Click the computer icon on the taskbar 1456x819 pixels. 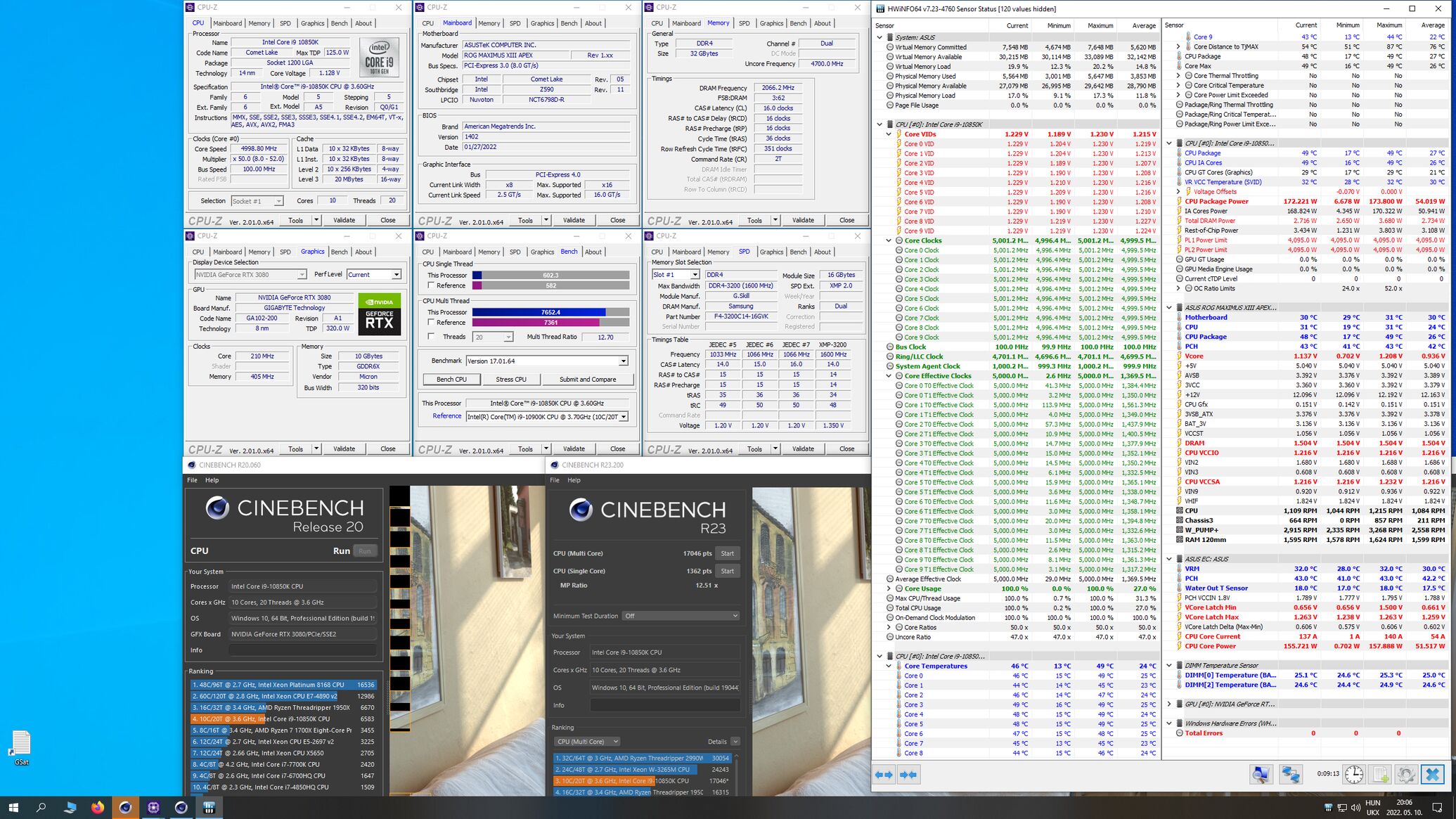tap(70, 807)
